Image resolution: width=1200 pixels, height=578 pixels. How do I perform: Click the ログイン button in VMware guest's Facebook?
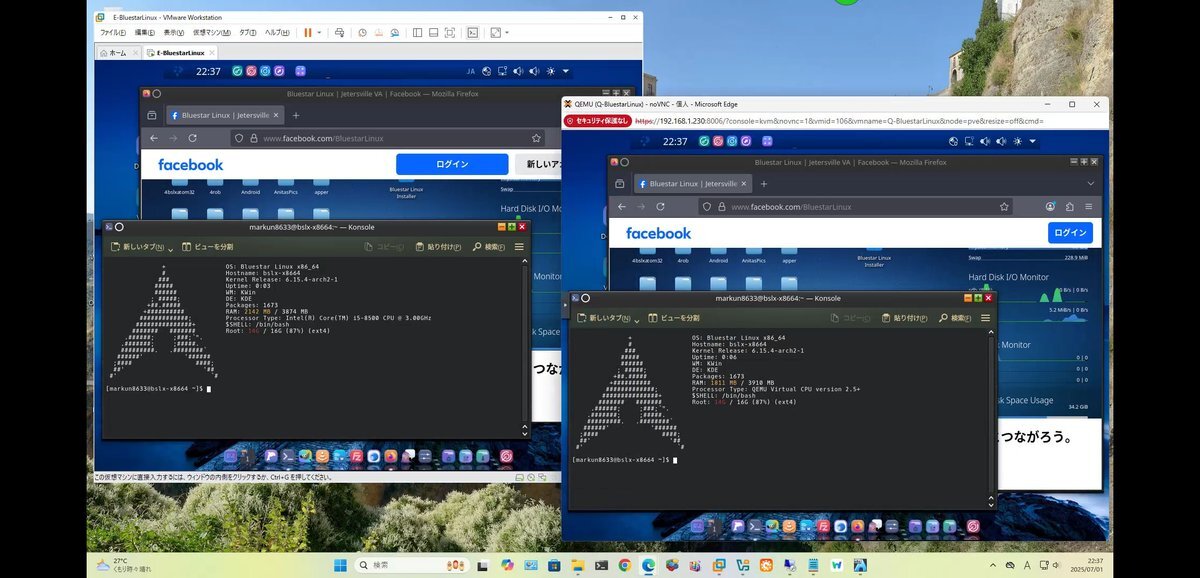(x=452, y=164)
